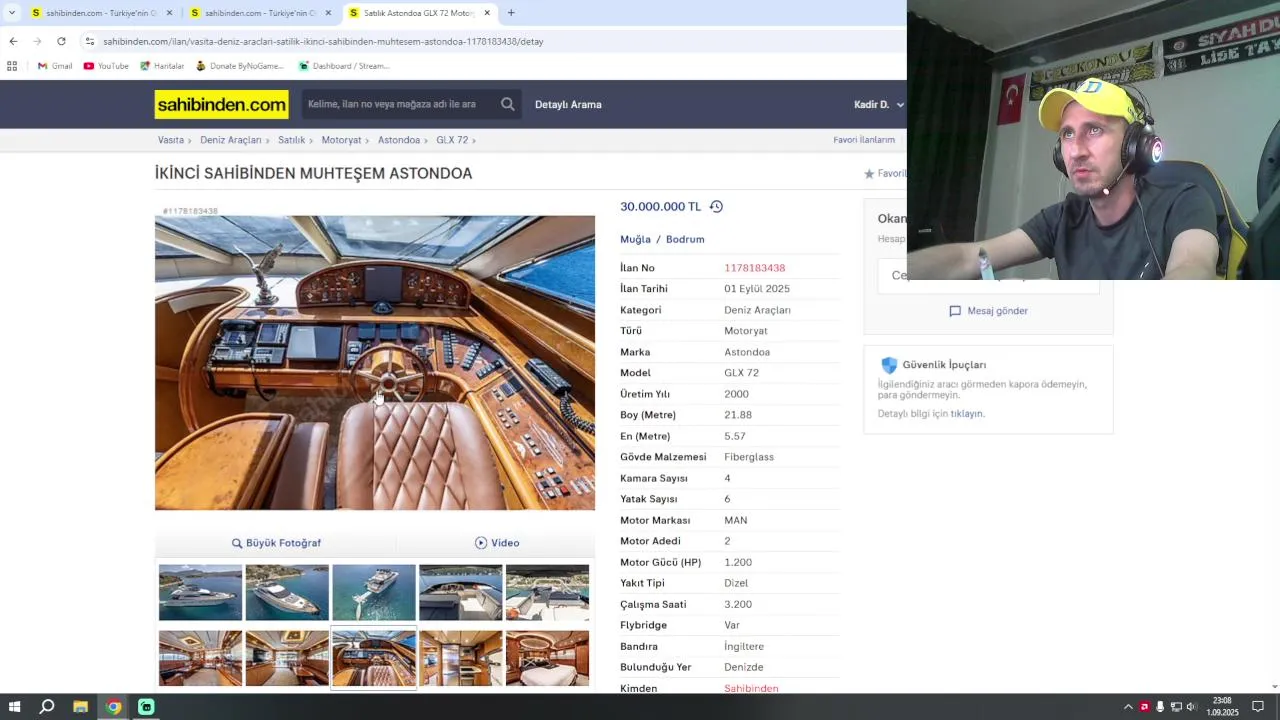1280x720 pixels.
Task: Click the Bodrum location link
Action: 685,239
